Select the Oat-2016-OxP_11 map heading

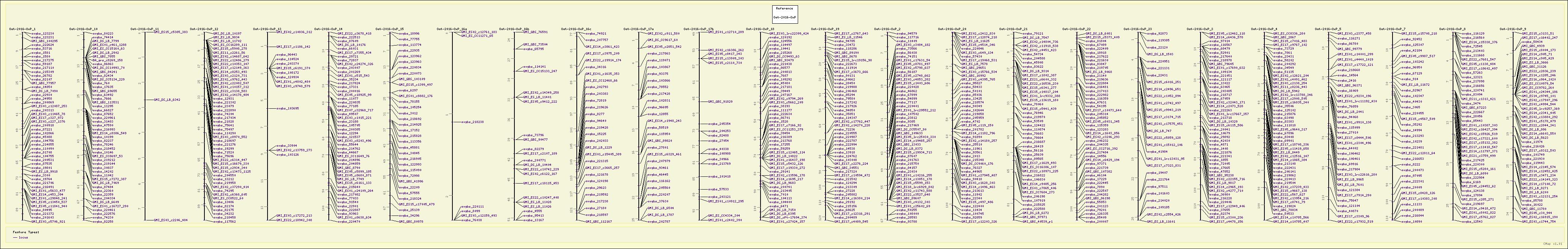click(145, 29)
